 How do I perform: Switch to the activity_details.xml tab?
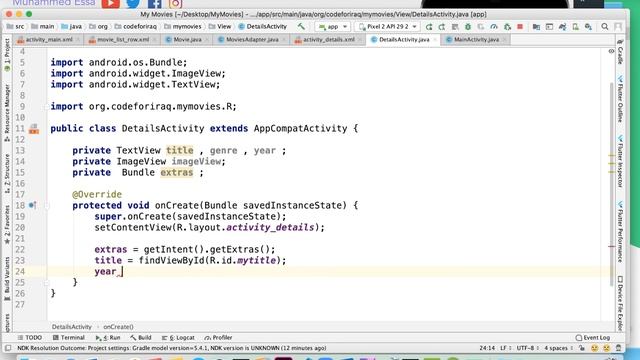329,40
